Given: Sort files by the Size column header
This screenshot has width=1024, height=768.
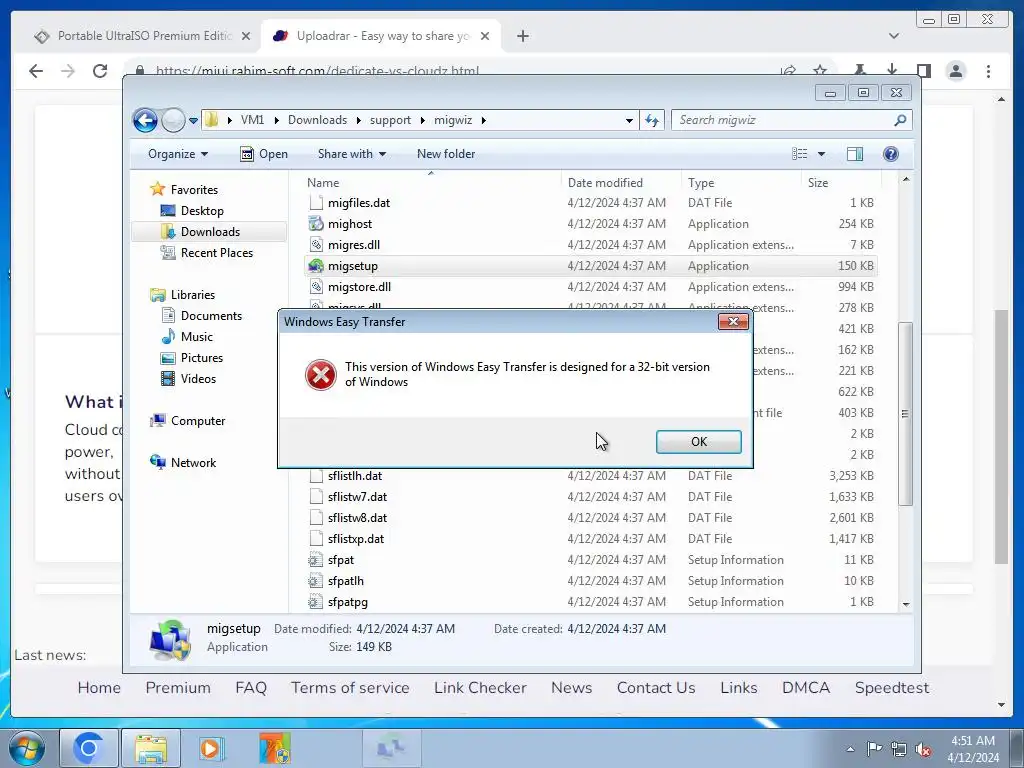Looking at the screenshot, I should (x=818, y=183).
